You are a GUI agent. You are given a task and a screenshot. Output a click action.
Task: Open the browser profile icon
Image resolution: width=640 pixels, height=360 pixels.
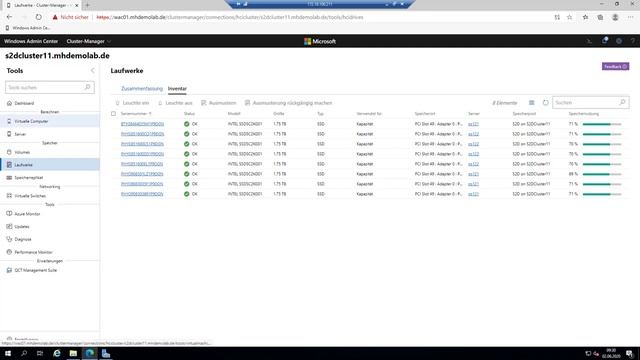[x=615, y=17]
